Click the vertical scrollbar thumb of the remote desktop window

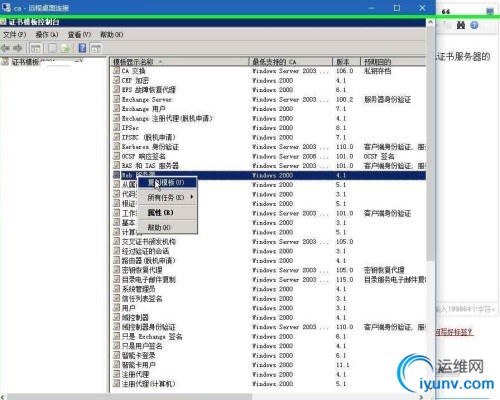point(430,143)
